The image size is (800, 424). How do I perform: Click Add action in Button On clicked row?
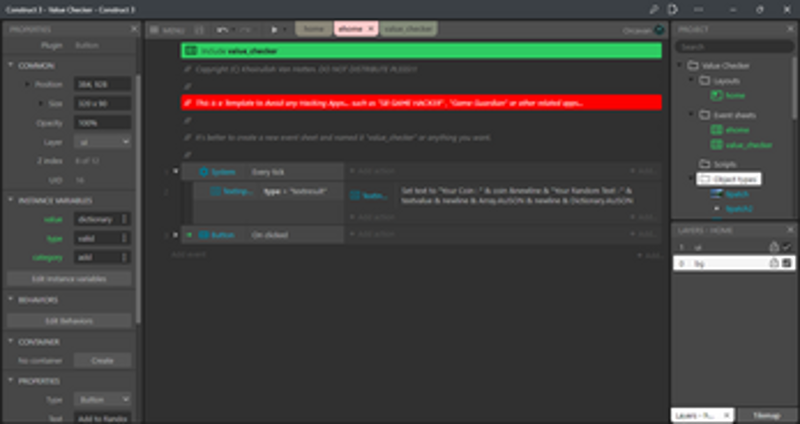tap(372, 234)
